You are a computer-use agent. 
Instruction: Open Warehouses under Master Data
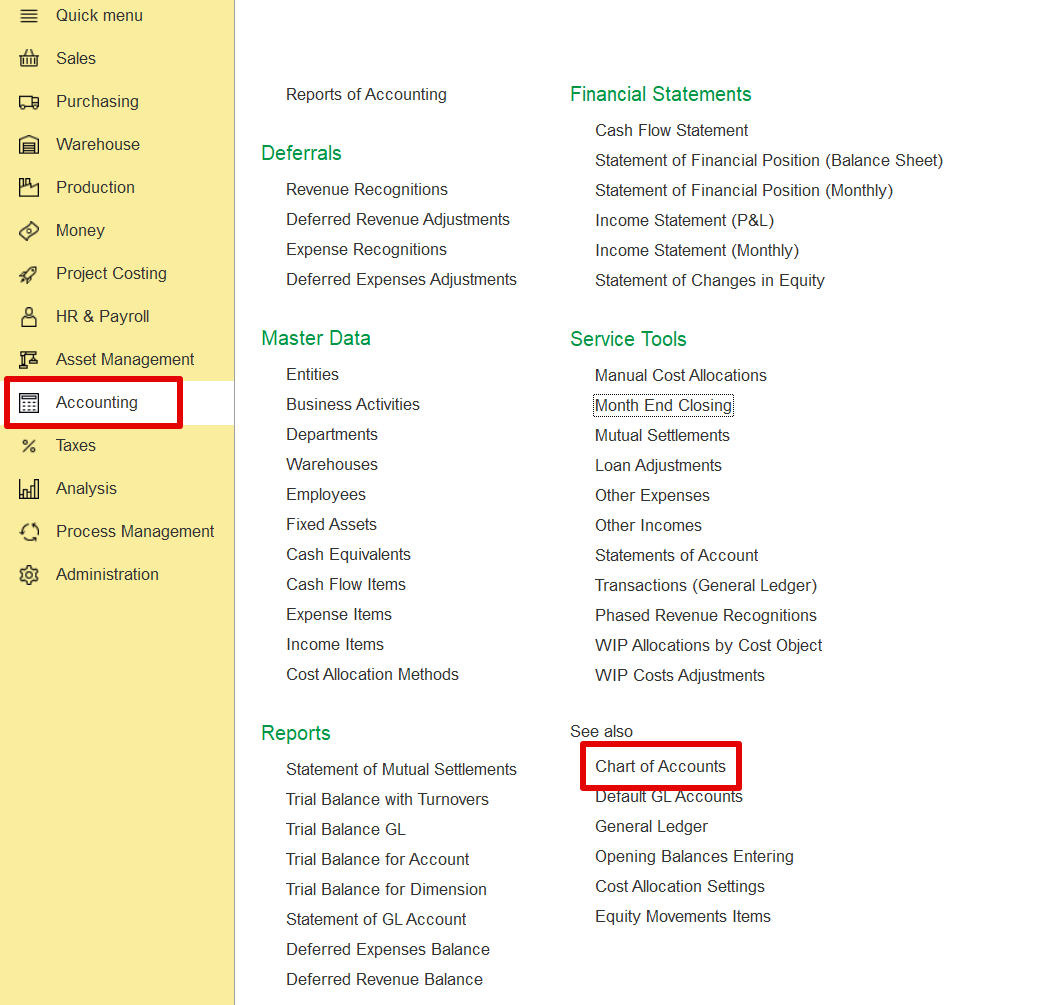332,465
